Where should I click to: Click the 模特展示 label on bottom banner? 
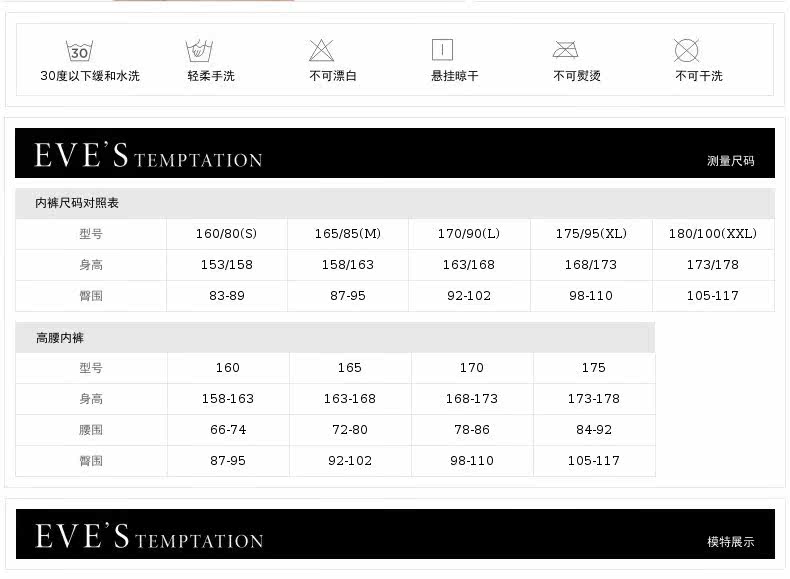[x=730, y=542]
